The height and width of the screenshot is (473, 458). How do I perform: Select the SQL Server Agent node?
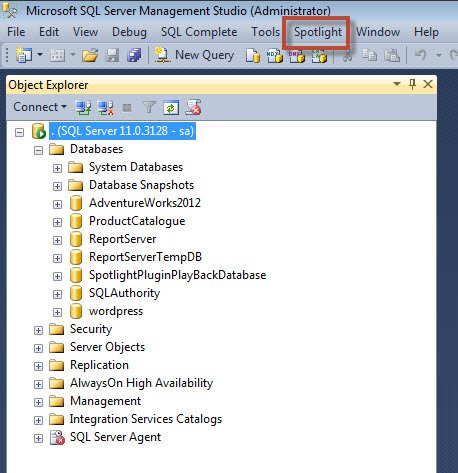[x=115, y=437]
